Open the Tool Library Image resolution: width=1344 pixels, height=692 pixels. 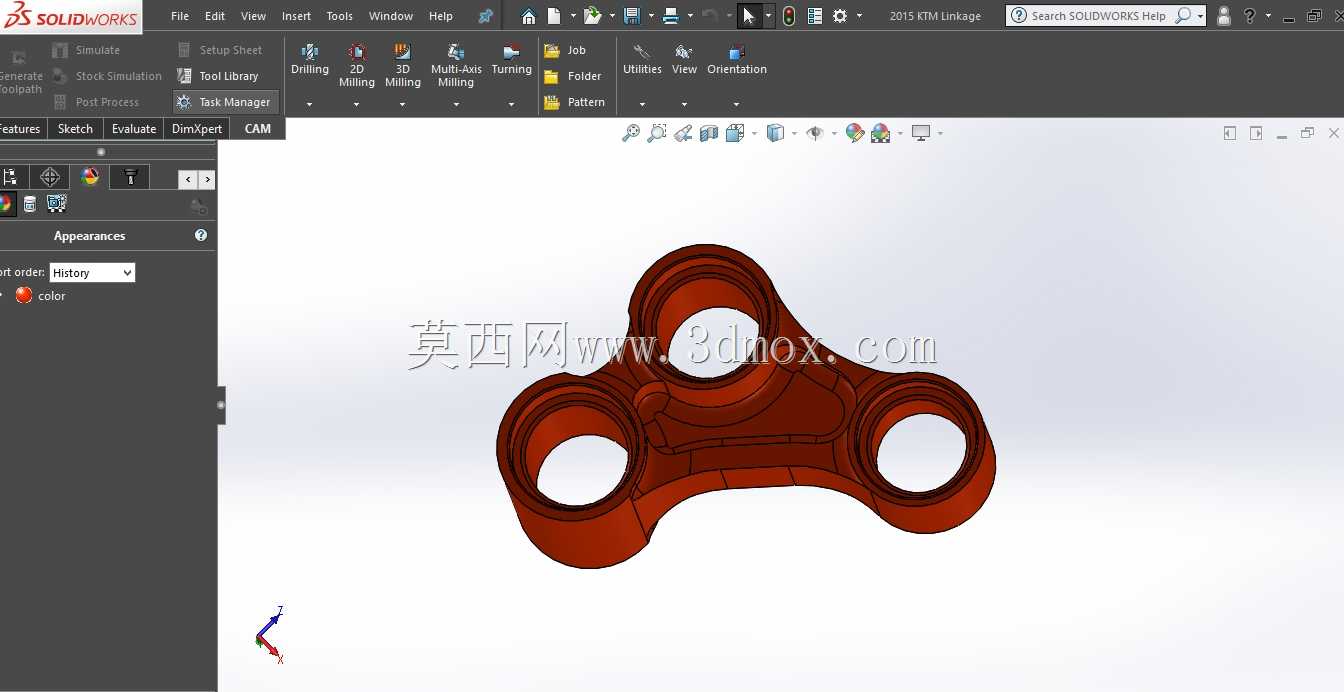[x=218, y=76]
